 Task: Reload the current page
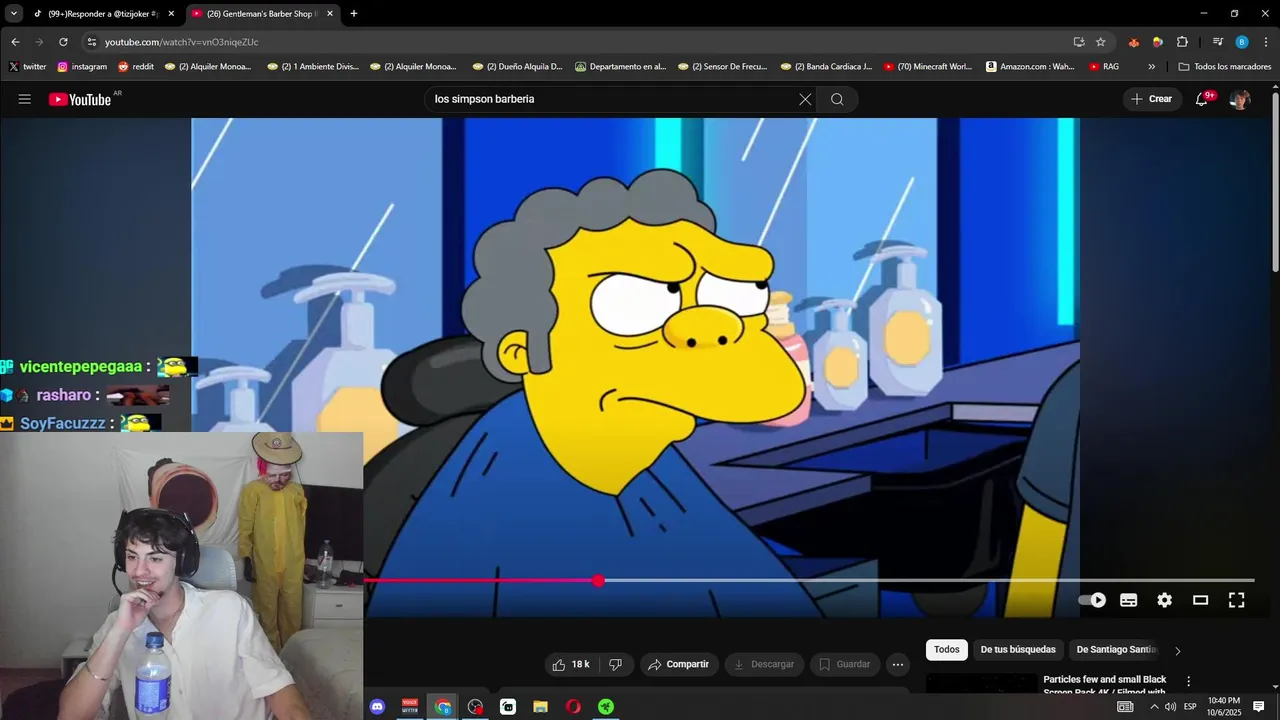tap(63, 42)
